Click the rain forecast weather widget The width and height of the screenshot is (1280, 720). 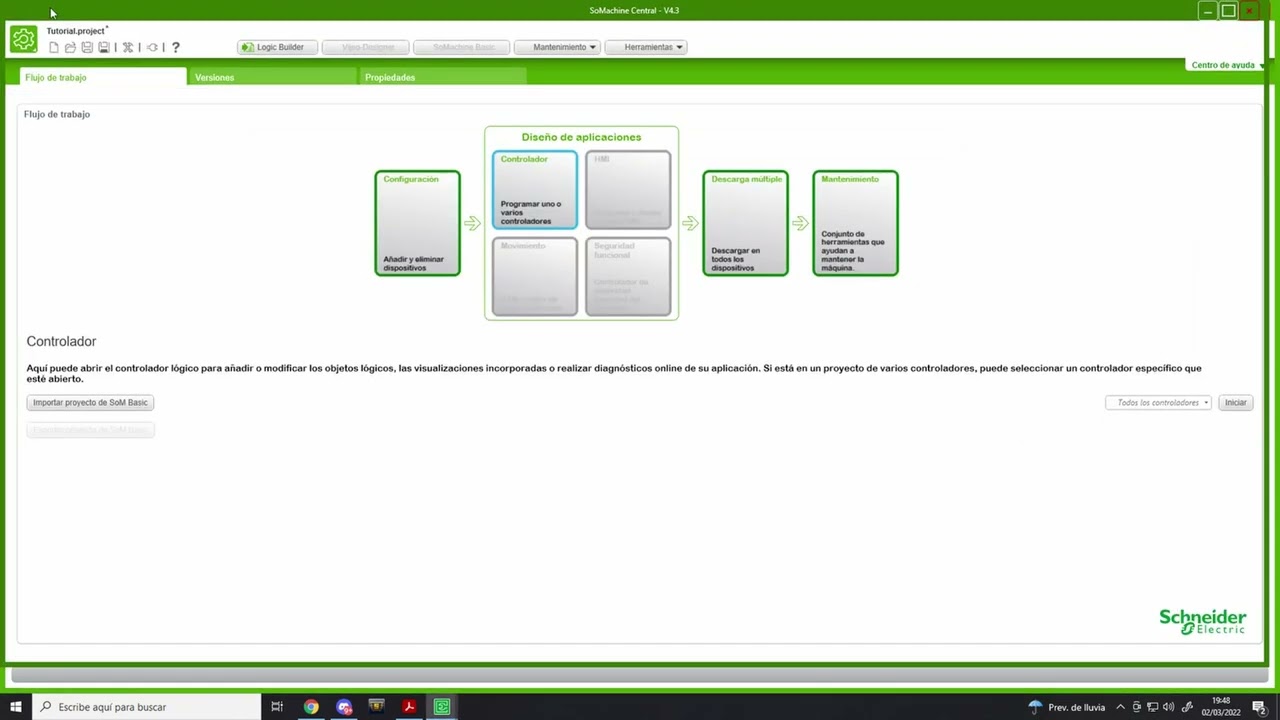[x=1066, y=707]
